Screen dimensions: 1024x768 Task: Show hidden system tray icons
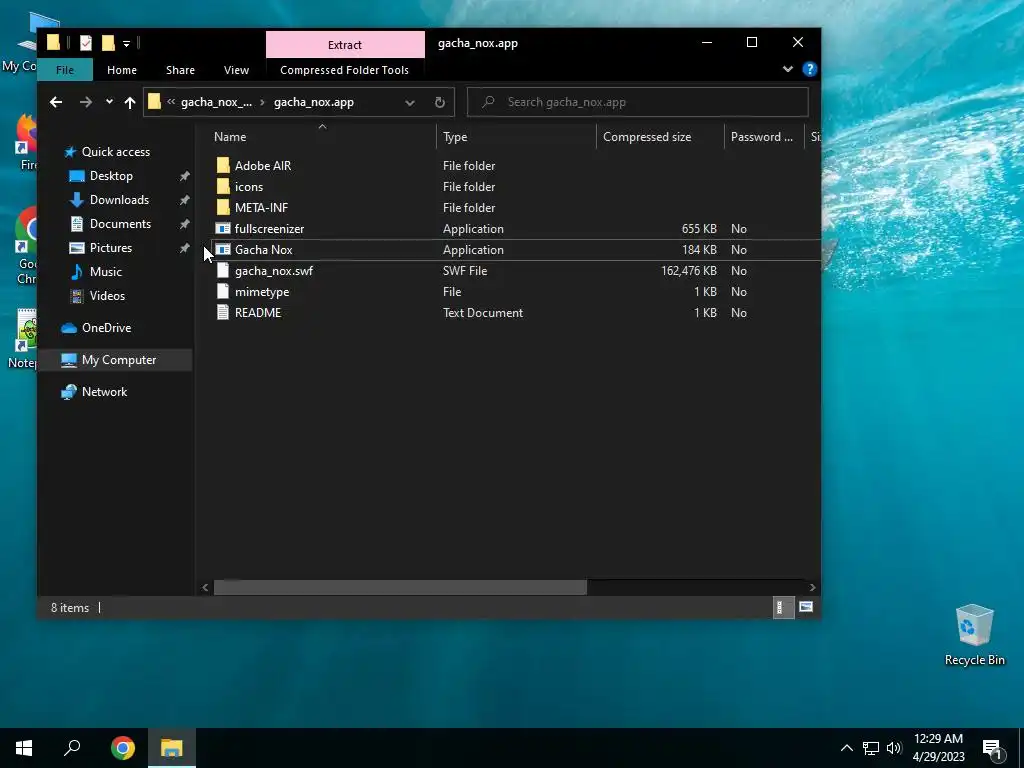point(846,748)
